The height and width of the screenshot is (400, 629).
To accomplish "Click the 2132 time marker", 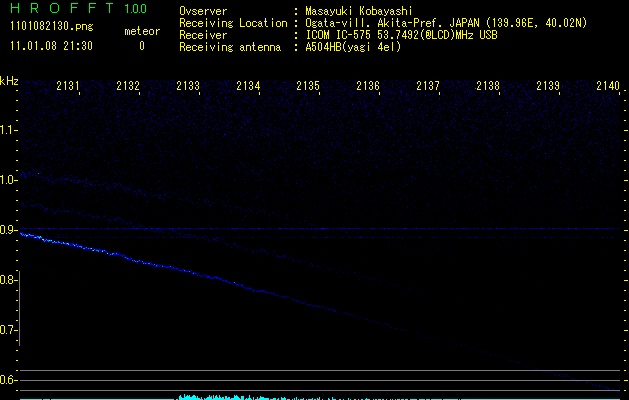I will [x=128, y=85].
